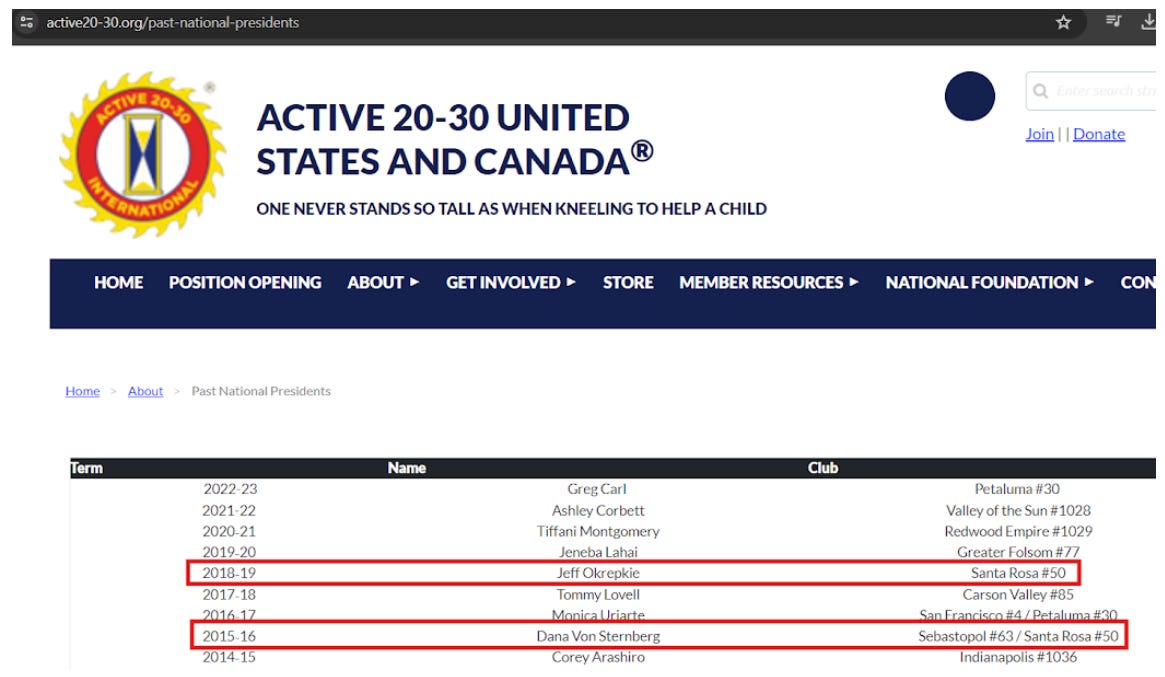Image resolution: width=1165 pixels, height=677 pixels.
Task: Select the club Redwood Empire #1029
Action: (1018, 531)
